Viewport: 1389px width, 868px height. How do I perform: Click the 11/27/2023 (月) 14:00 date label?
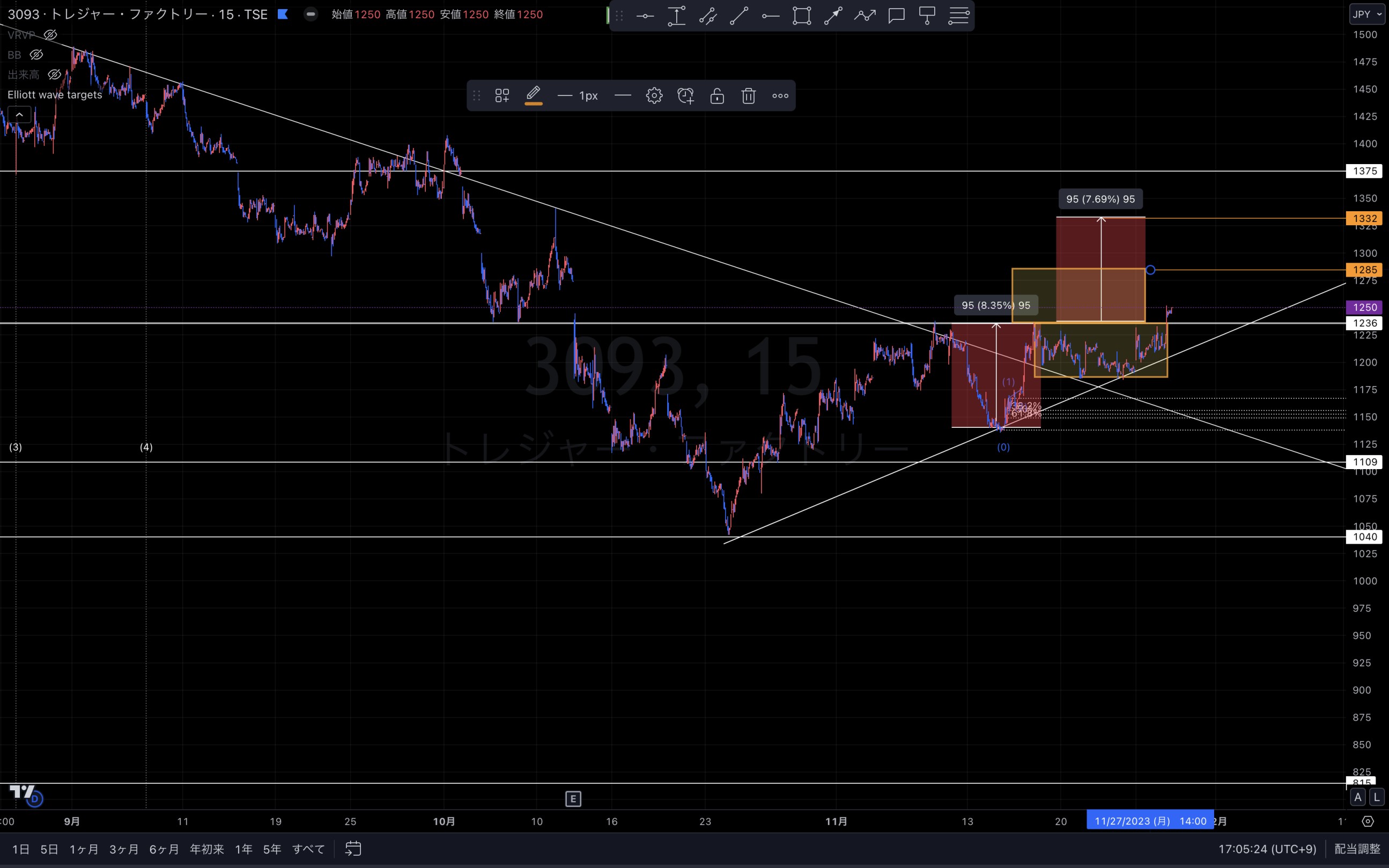coord(1150,821)
